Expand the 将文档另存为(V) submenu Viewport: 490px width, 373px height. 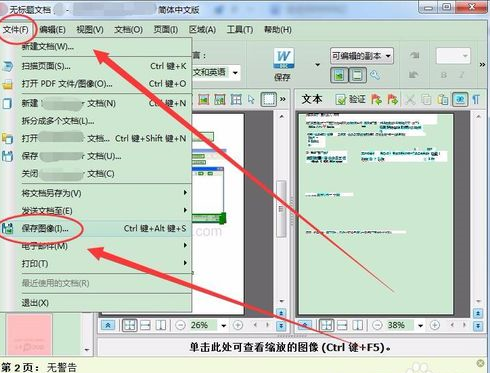pyautogui.click(x=97, y=193)
